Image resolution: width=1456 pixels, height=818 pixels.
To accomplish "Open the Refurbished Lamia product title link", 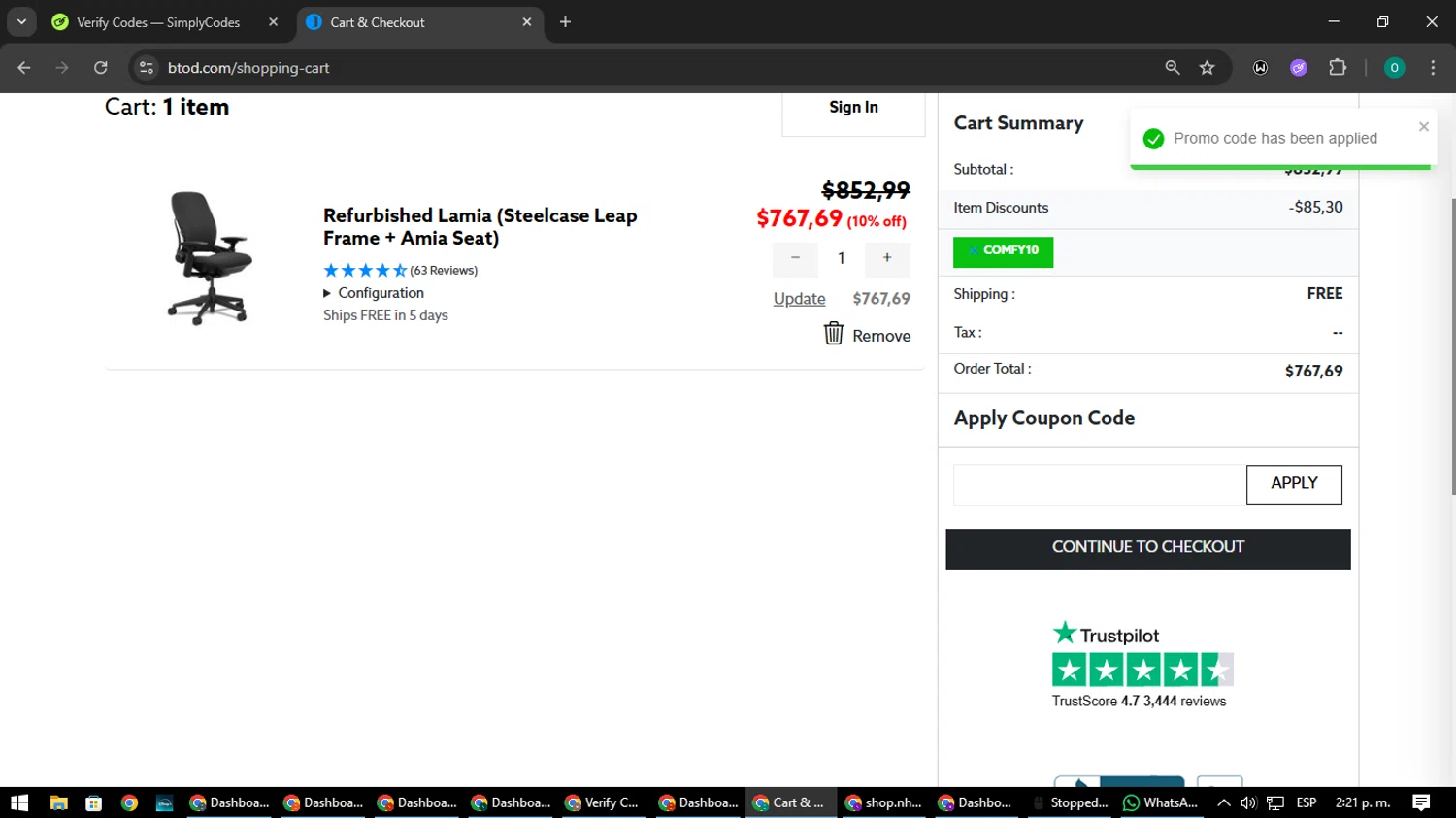I will 480,226.
